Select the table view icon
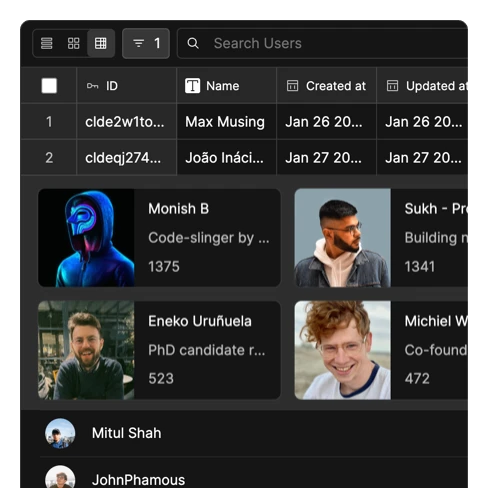Image resolution: width=488 pixels, height=488 pixels. [101, 43]
